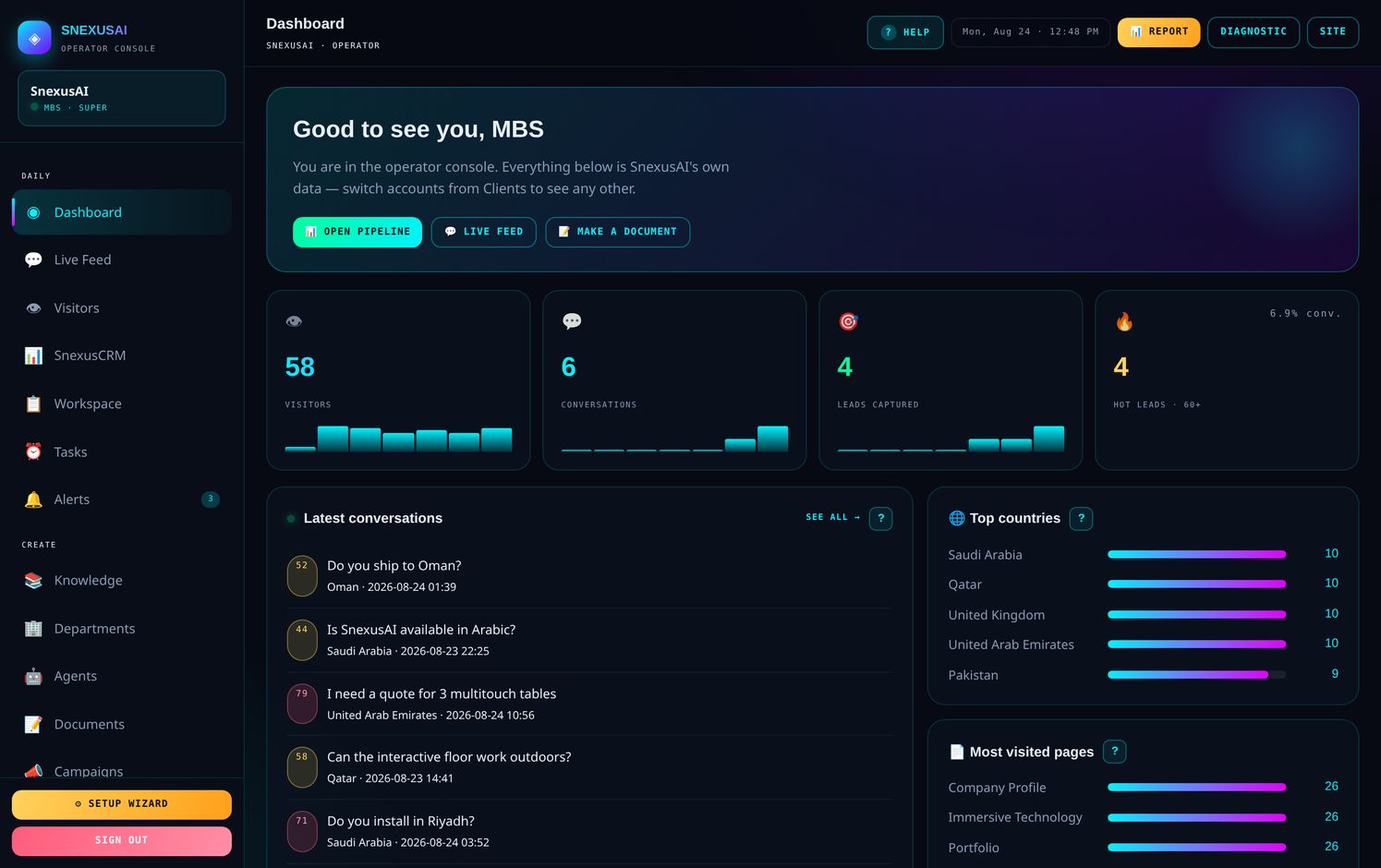Click the Visitors eye icon in sidebar

click(33, 308)
